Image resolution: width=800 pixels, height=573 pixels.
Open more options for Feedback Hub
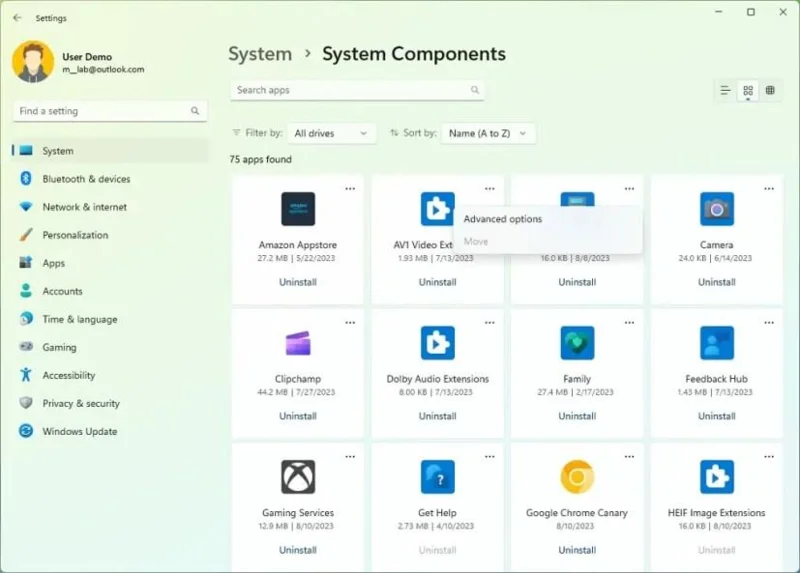coord(769,323)
